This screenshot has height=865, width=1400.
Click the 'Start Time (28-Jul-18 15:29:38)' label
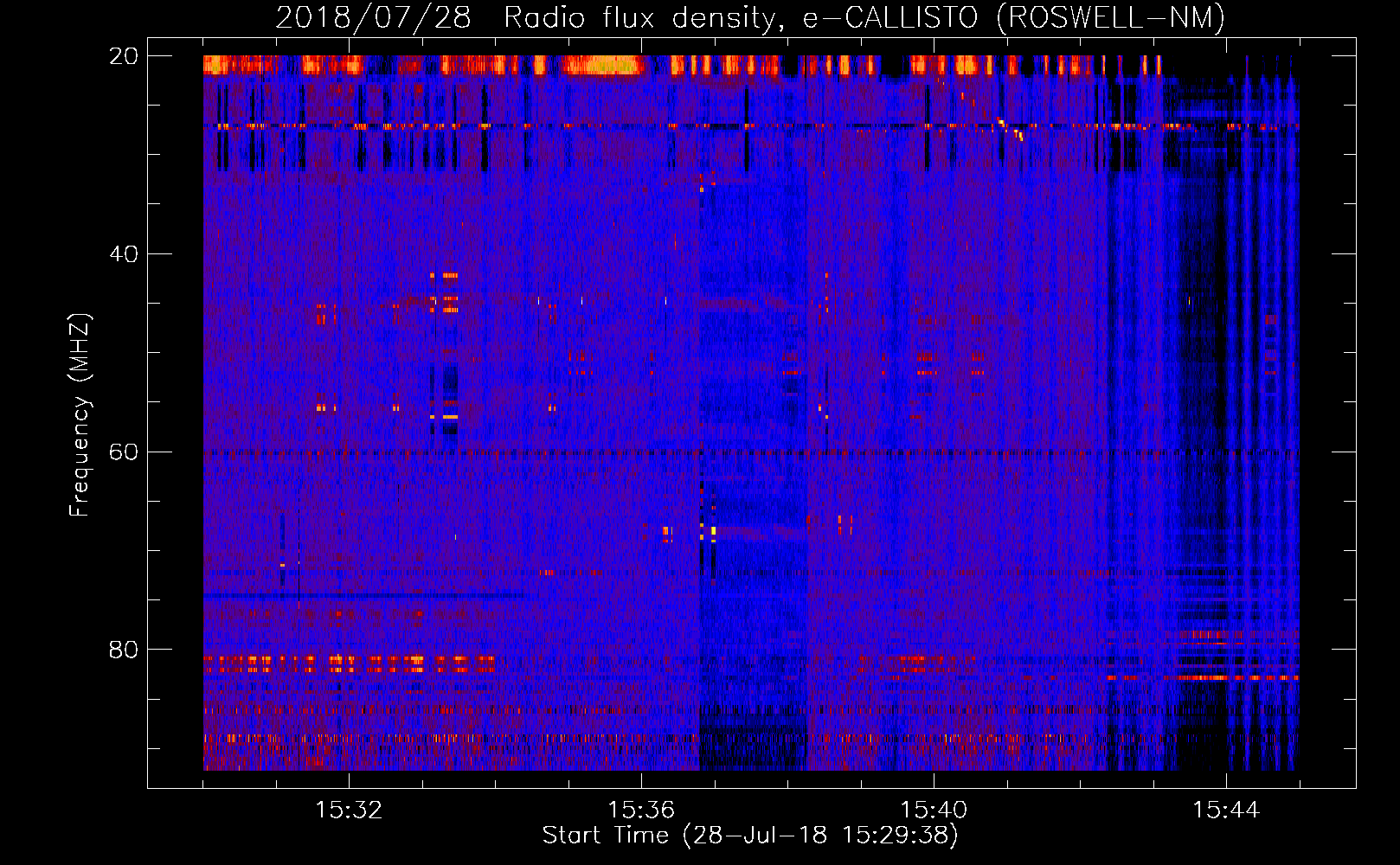(x=750, y=836)
